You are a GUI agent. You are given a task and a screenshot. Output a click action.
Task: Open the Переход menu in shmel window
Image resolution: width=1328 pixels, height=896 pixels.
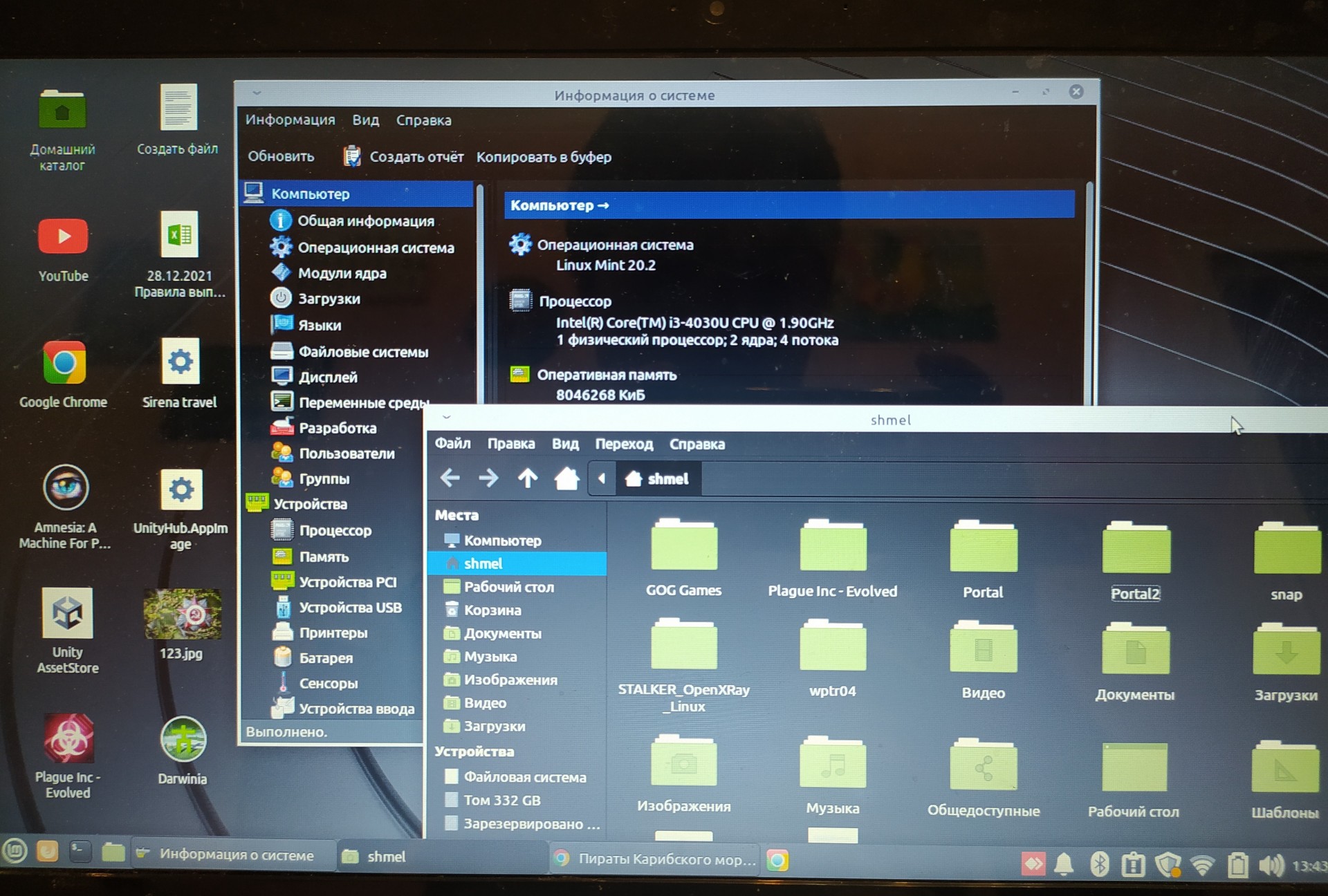pyautogui.click(x=624, y=444)
